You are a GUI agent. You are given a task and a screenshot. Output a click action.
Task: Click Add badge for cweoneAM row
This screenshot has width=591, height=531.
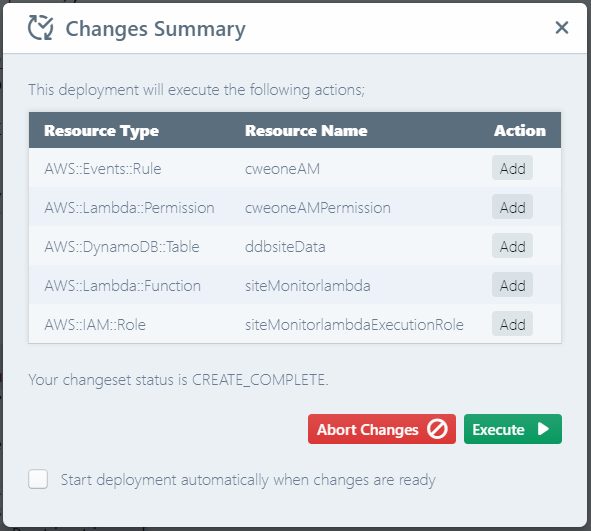512,168
